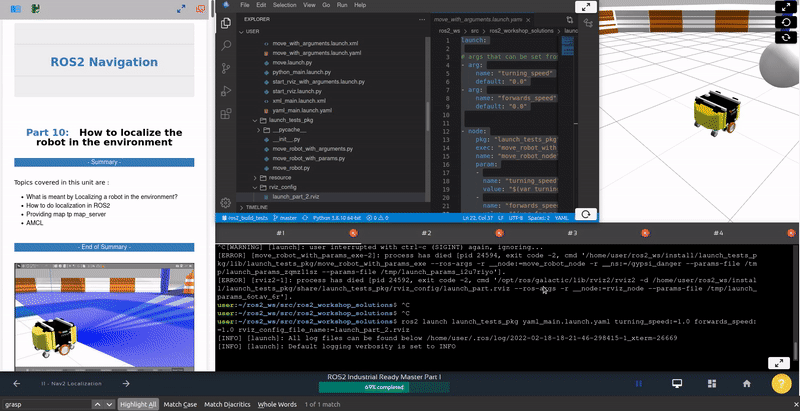800x411 pixels.
Task: Open the Run menu
Action: pyautogui.click(x=341, y=5)
